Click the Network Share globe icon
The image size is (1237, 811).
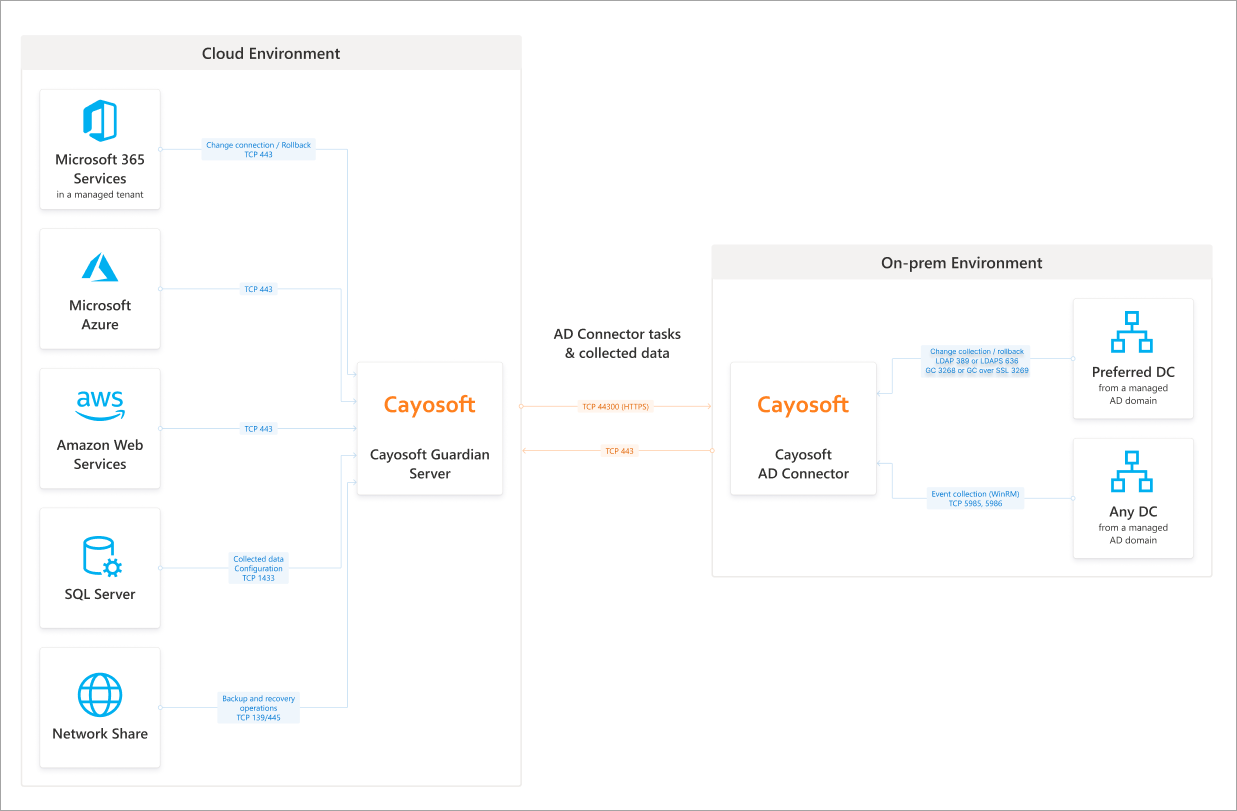(x=100, y=695)
